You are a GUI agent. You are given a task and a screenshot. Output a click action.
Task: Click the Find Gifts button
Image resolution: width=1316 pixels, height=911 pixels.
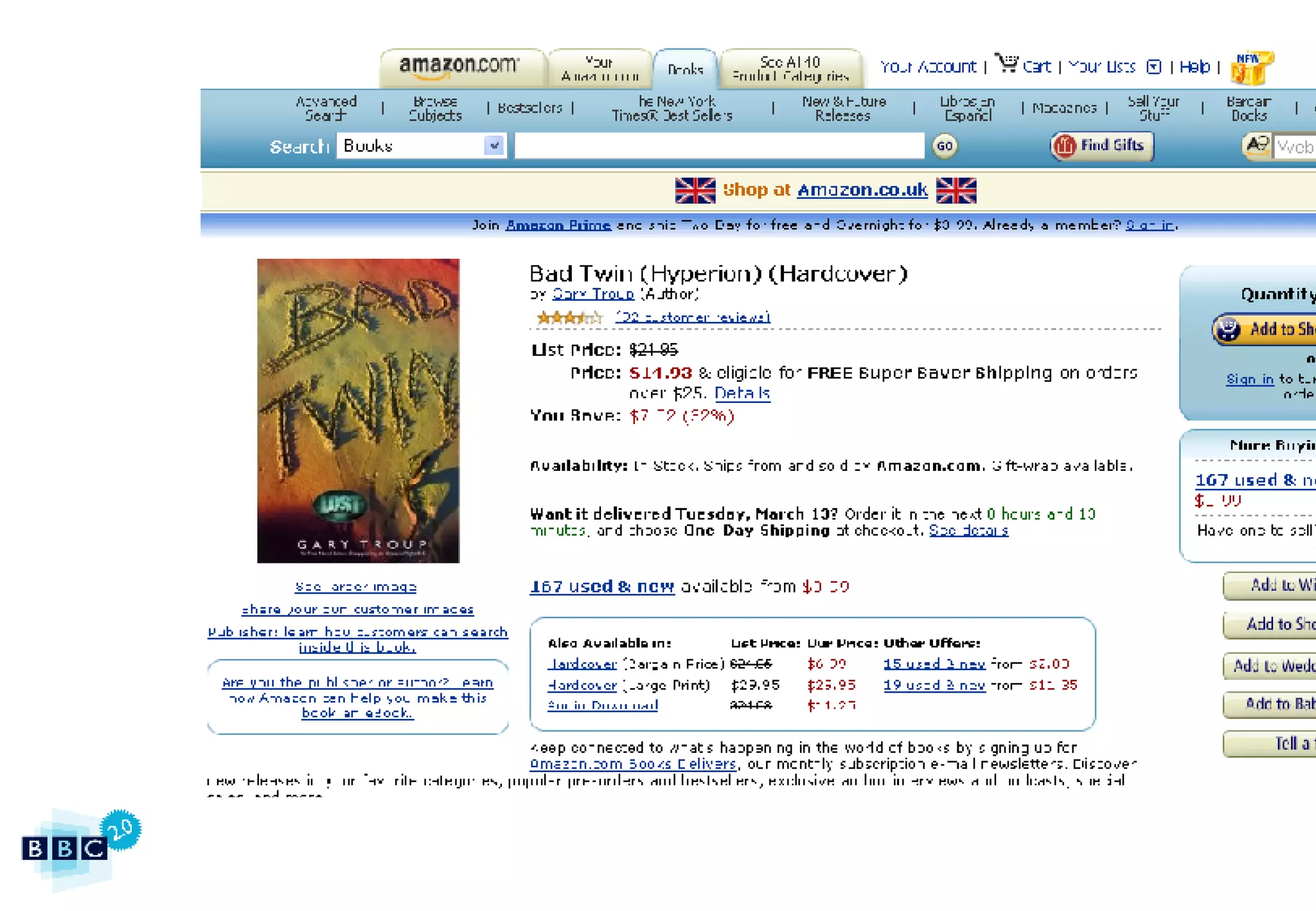[x=1102, y=146]
